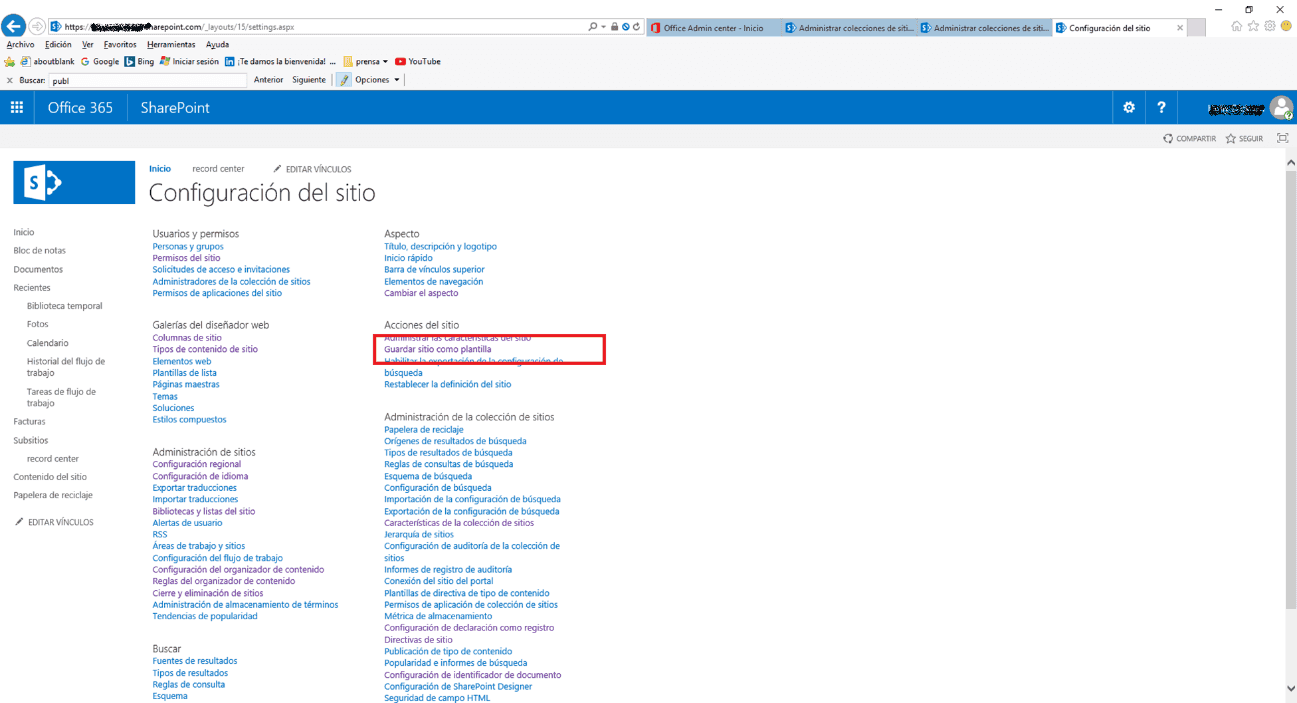Open browser home icon
Image resolution: width=1297 pixels, height=703 pixels.
point(1237,26)
